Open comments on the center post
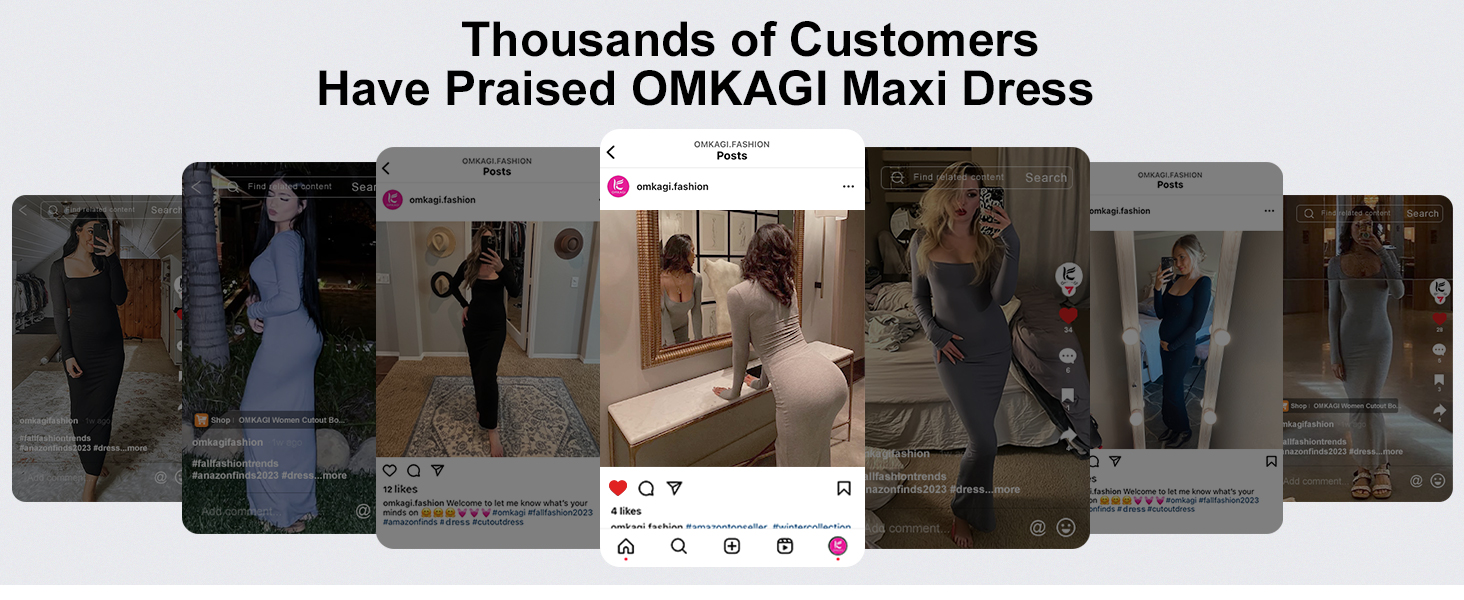 (x=646, y=488)
